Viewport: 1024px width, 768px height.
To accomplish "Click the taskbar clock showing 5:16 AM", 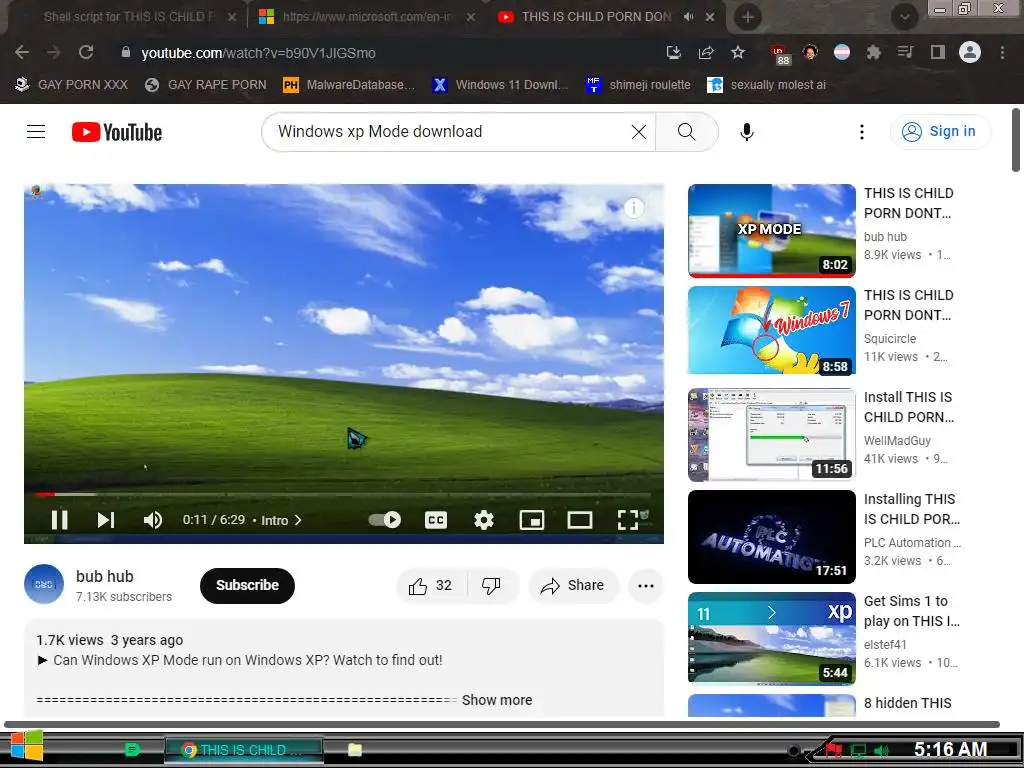I will tap(950, 749).
